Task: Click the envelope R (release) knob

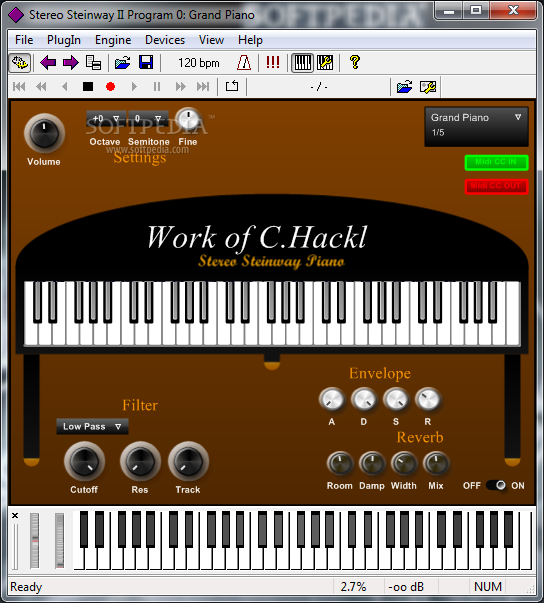Action: coord(428,400)
